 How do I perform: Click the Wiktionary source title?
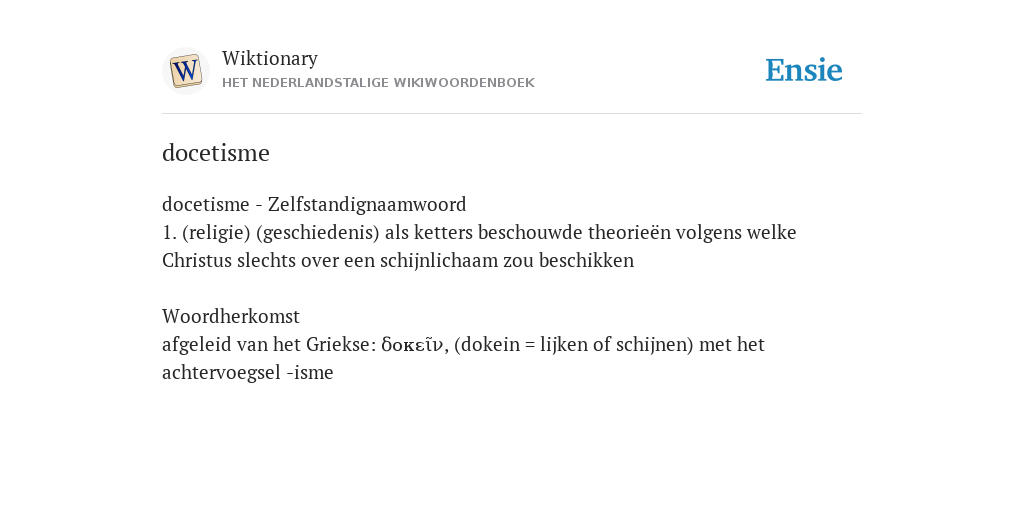(270, 58)
